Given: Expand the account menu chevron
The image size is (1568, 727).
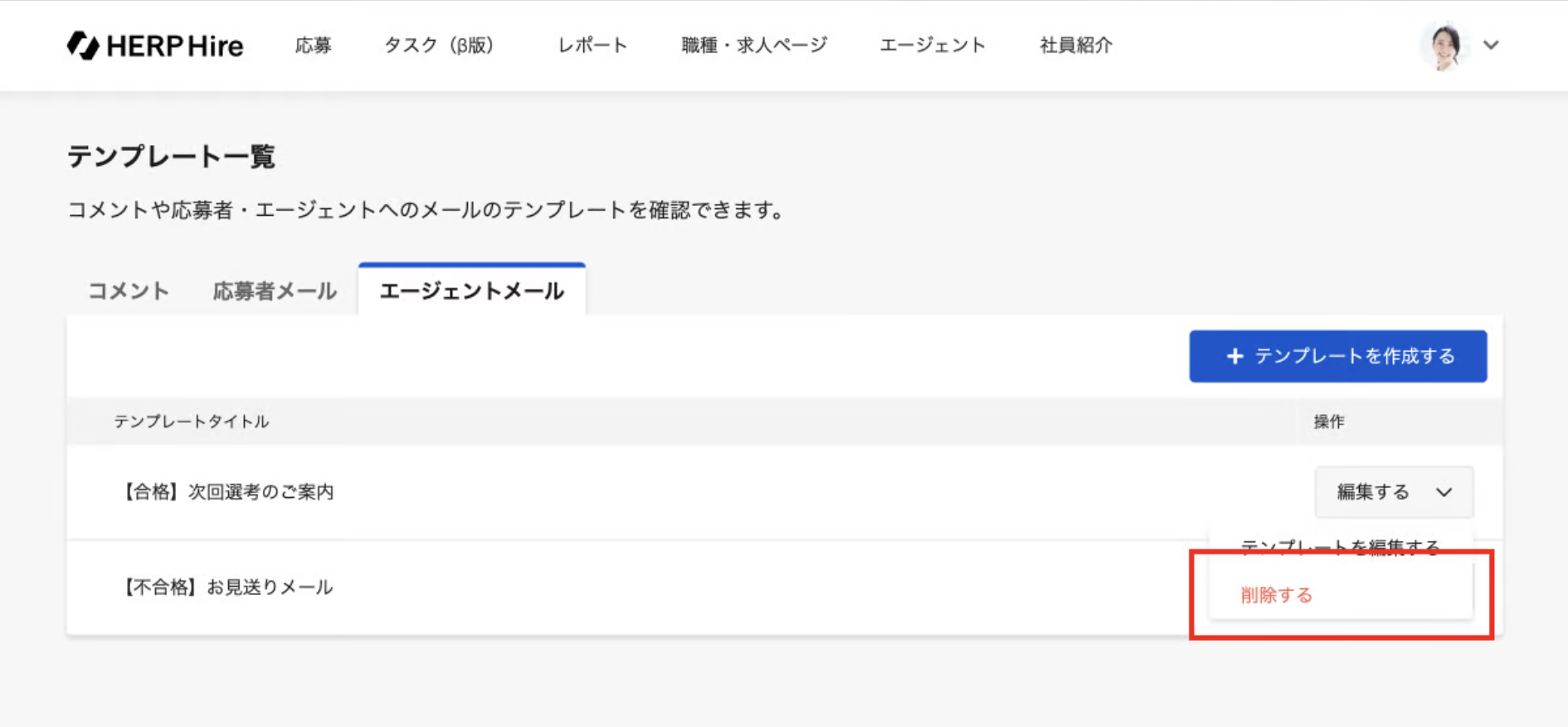Looking at the screenshot, I should 1491,46.
